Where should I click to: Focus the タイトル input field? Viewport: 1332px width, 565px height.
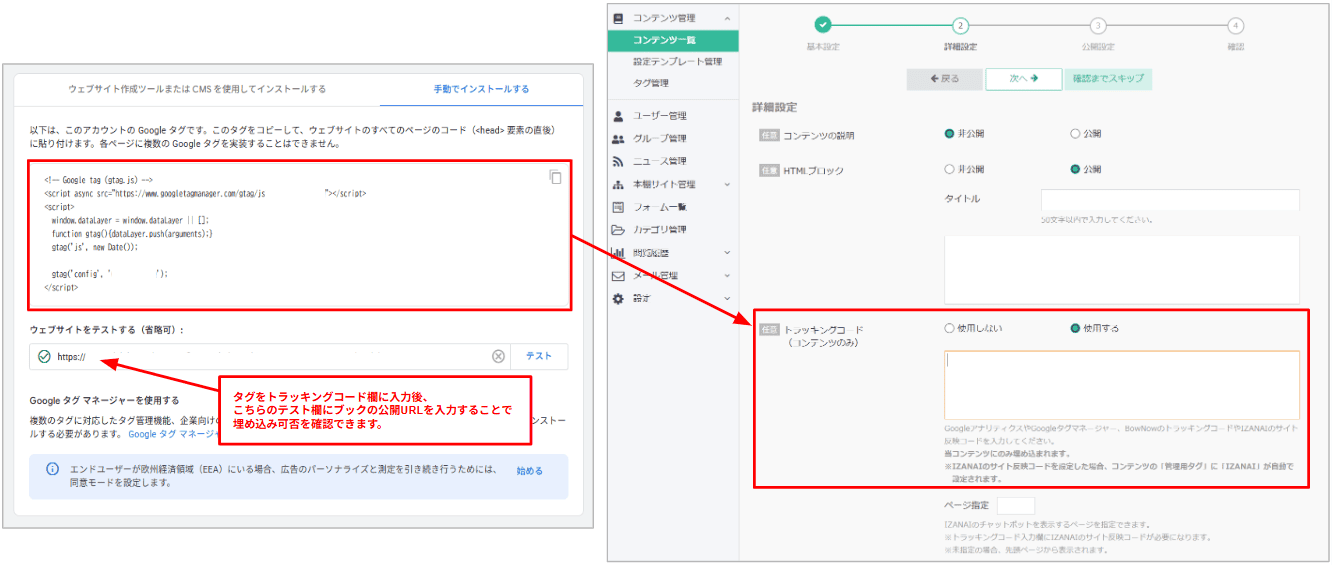pyautogui.click(x=1170, y=200)
